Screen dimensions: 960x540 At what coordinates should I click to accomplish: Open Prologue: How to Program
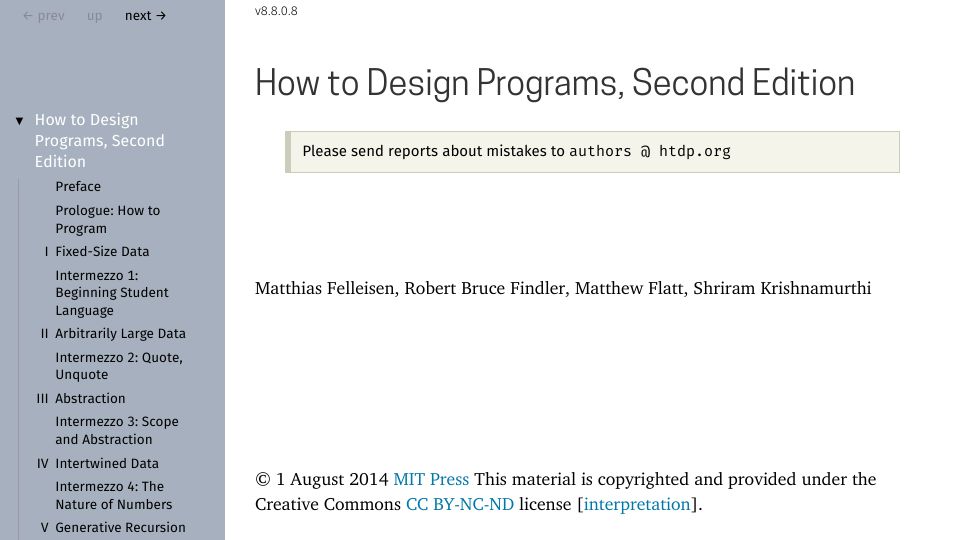pos(108,219)
